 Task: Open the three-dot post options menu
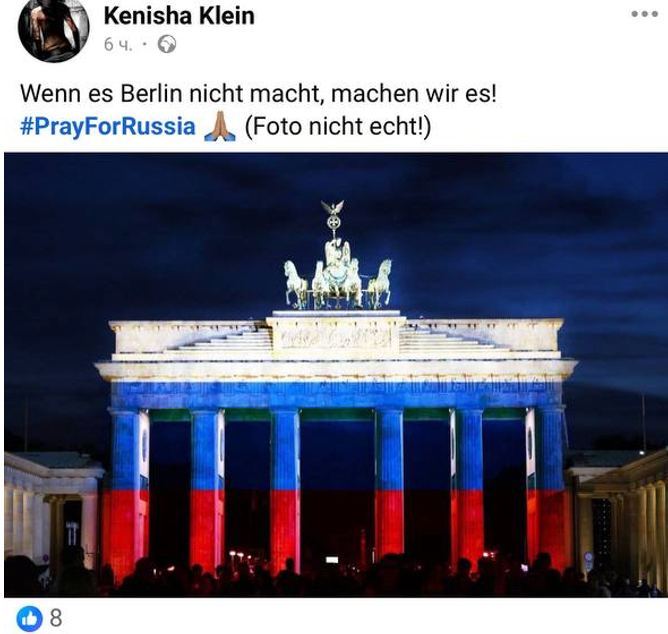tap(645, 14)
